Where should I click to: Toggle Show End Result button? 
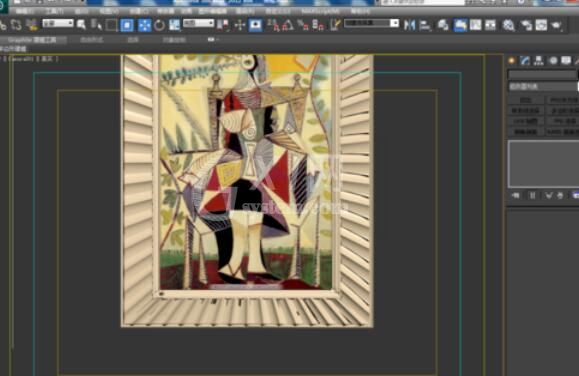(x=532, y=195)
